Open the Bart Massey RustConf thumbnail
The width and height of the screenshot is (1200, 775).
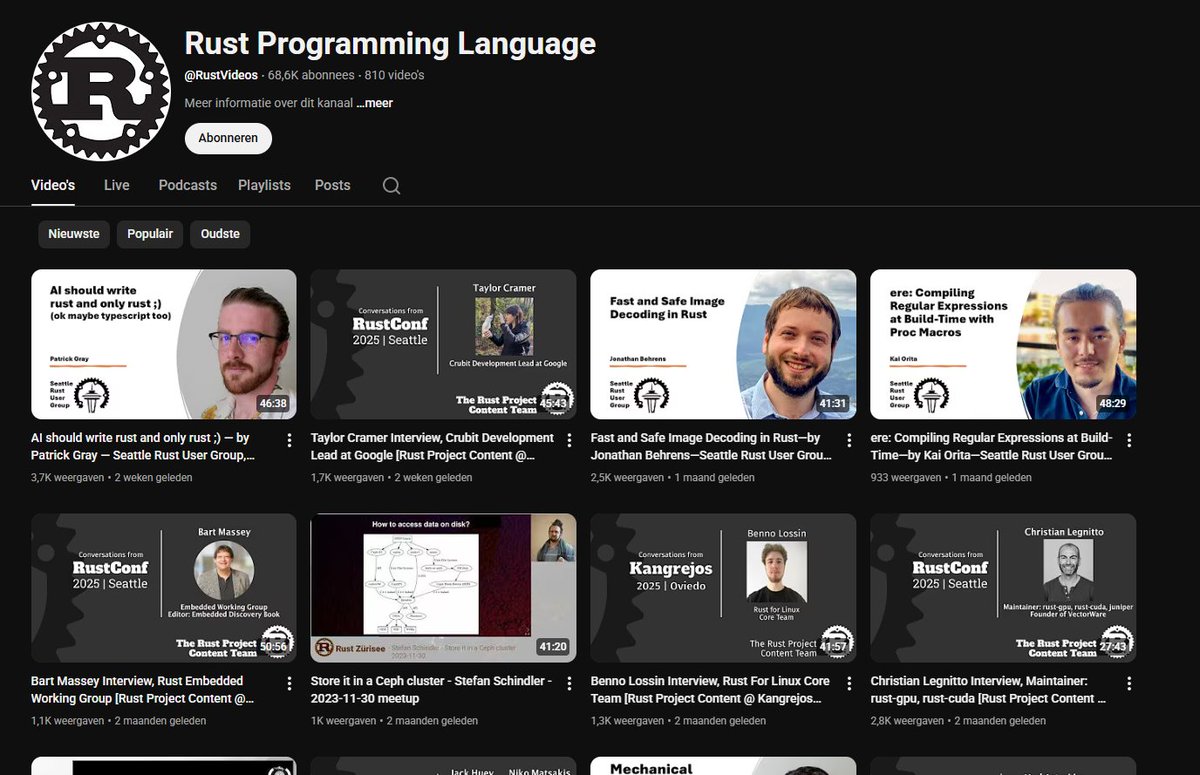point(164,588)
